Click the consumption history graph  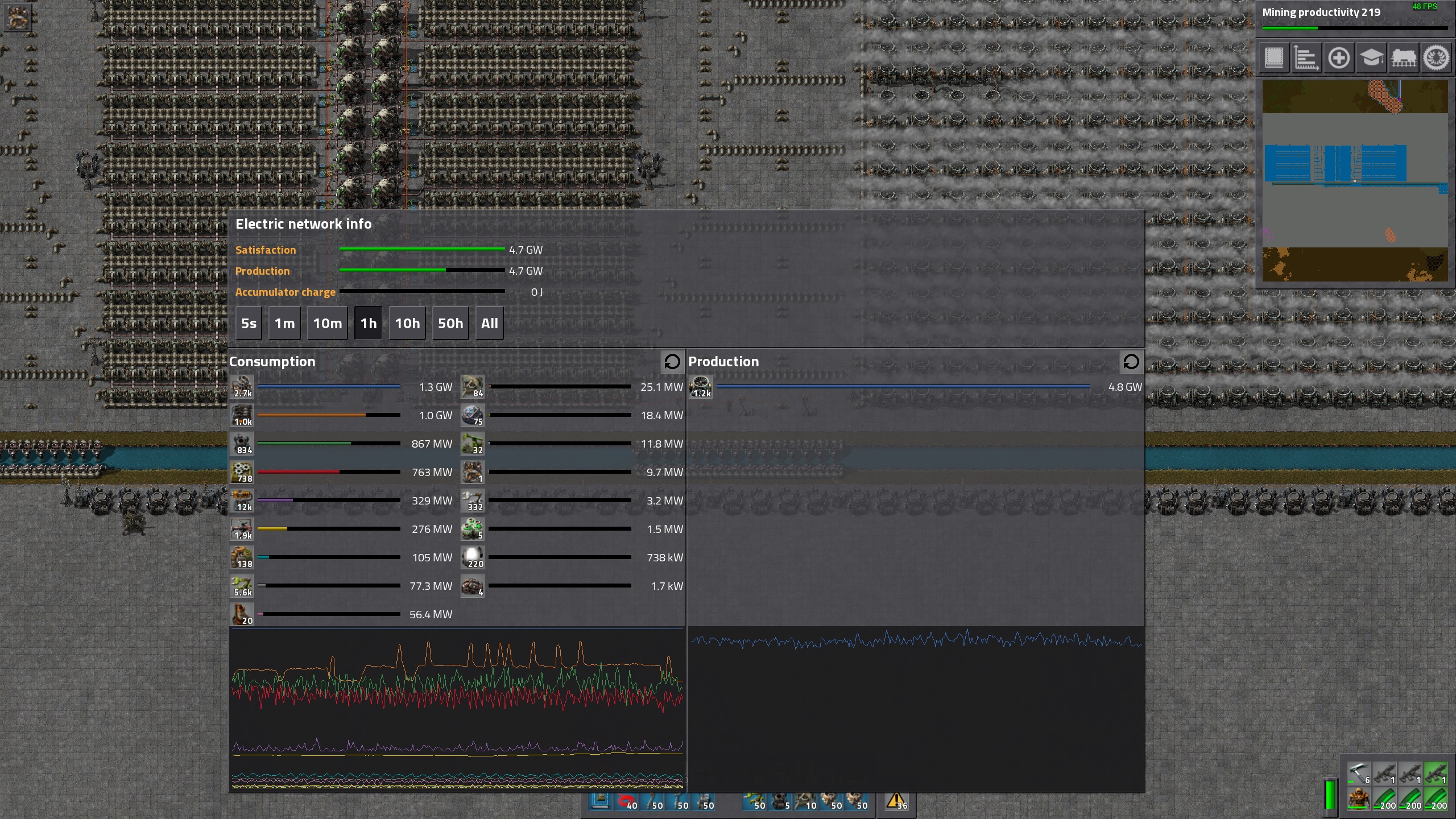[457, 709]
